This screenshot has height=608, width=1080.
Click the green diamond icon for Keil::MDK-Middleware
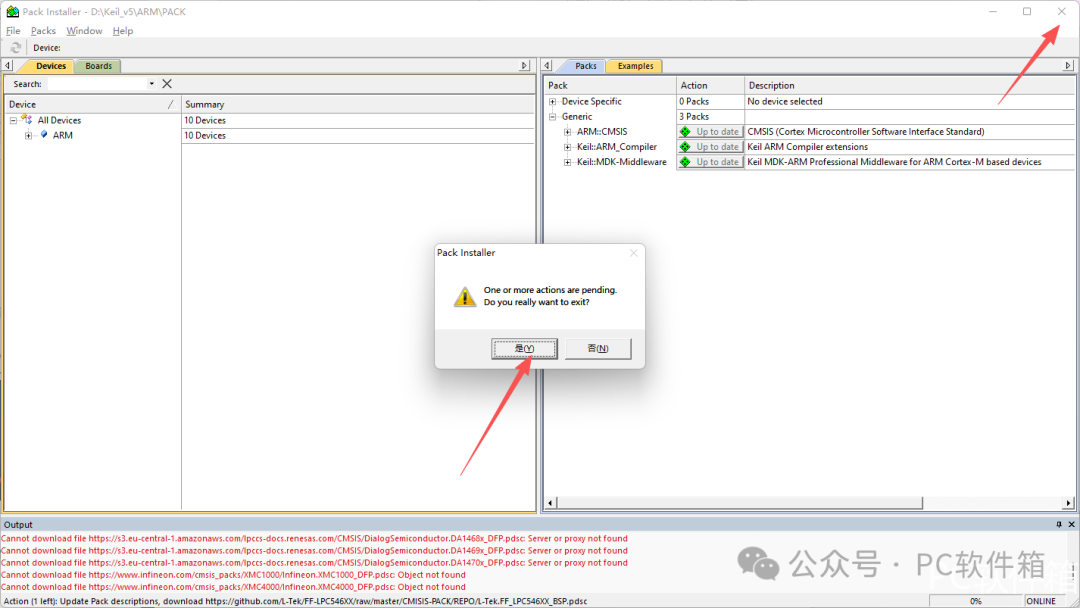(x=685, y=162)
